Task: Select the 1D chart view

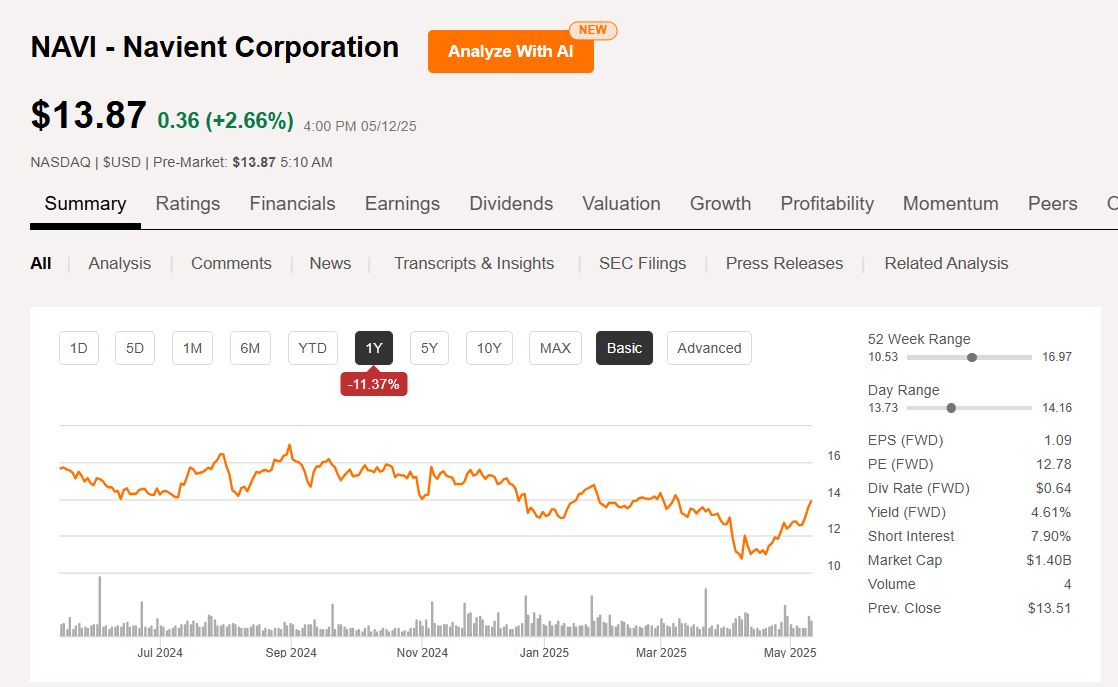Action: (x=79, y=348)
